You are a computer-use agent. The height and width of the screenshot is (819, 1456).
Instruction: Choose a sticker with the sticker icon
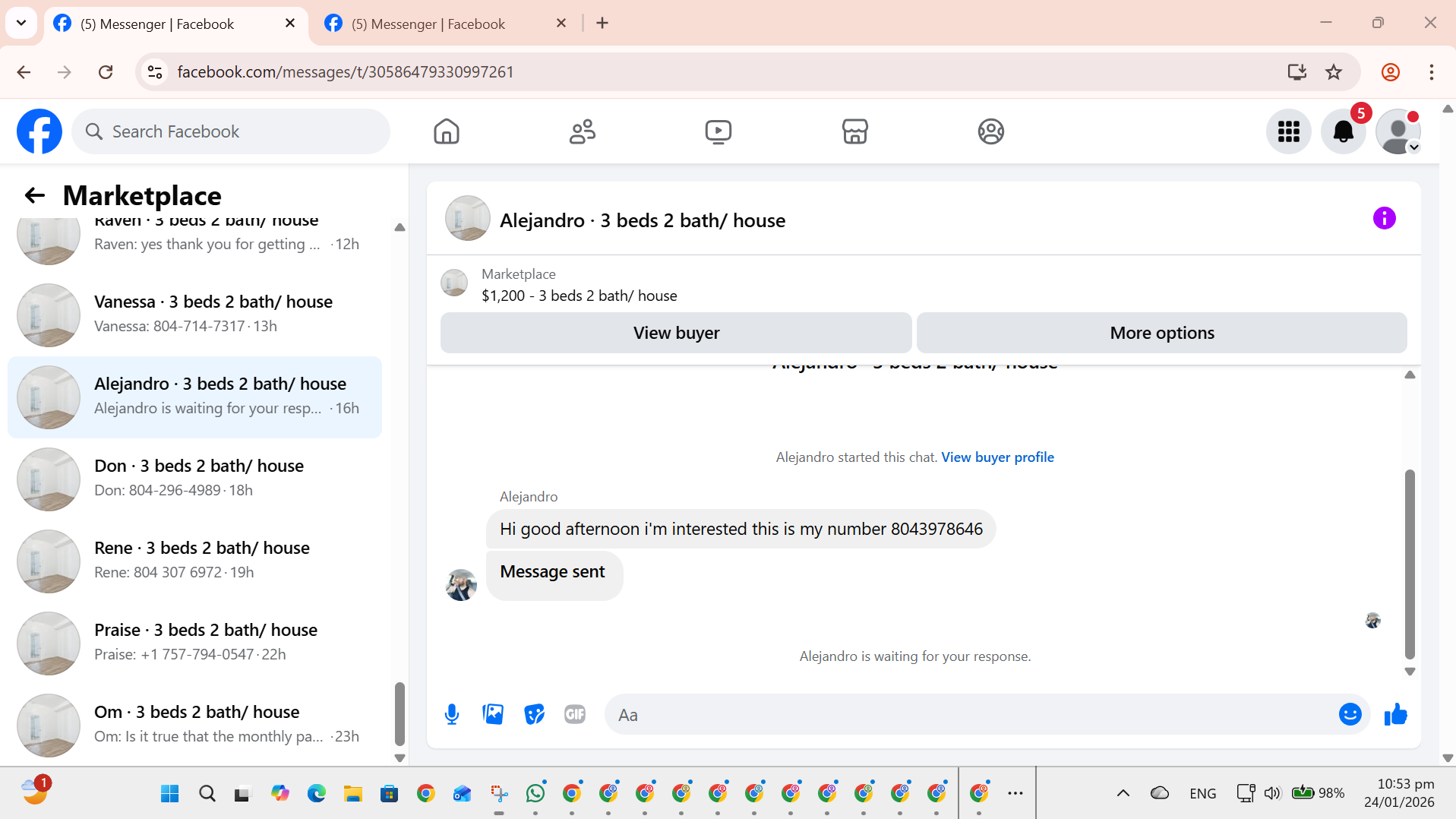pos(534,714)
